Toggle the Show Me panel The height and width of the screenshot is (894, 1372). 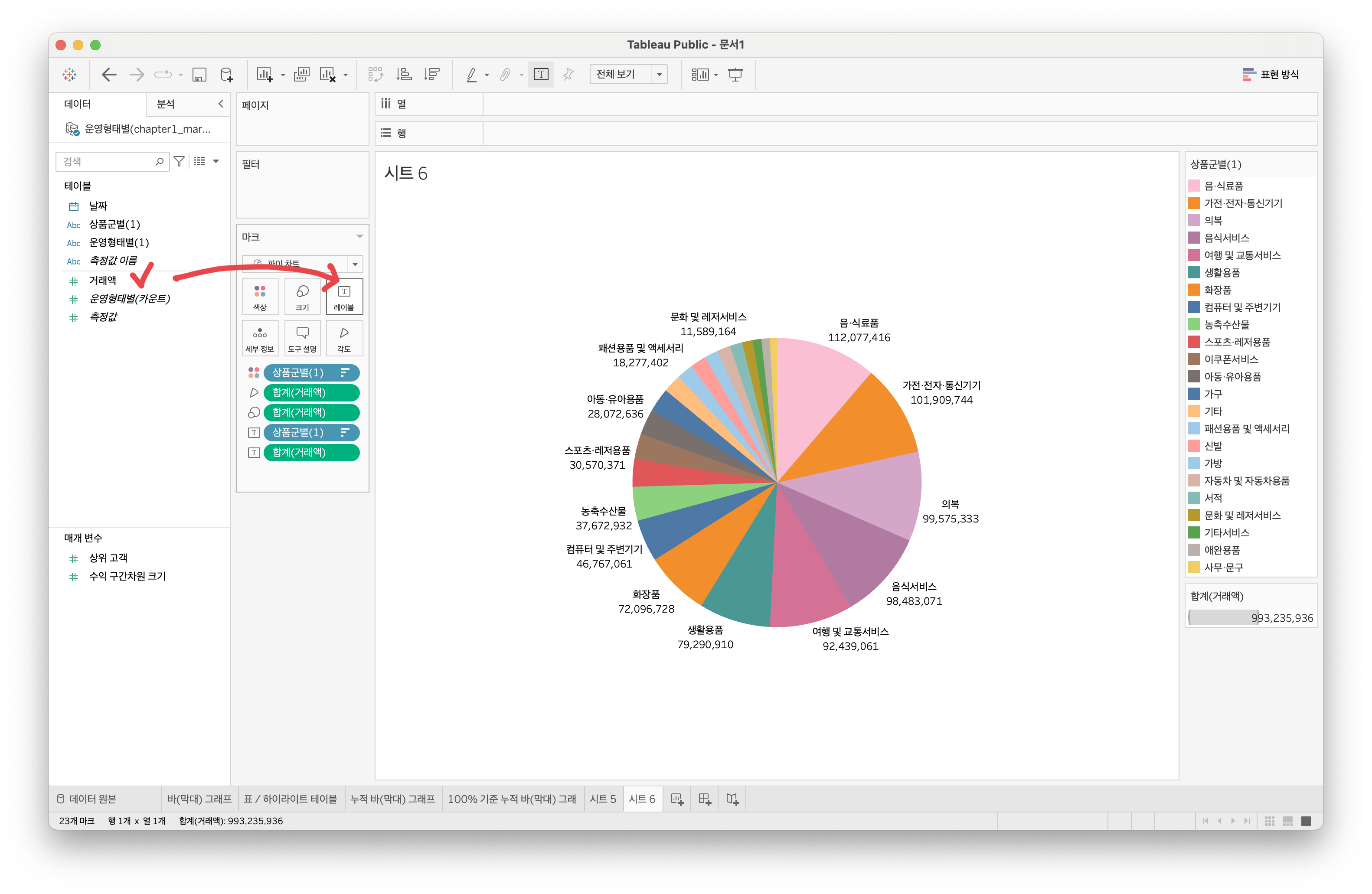[x=1271, y=75]
